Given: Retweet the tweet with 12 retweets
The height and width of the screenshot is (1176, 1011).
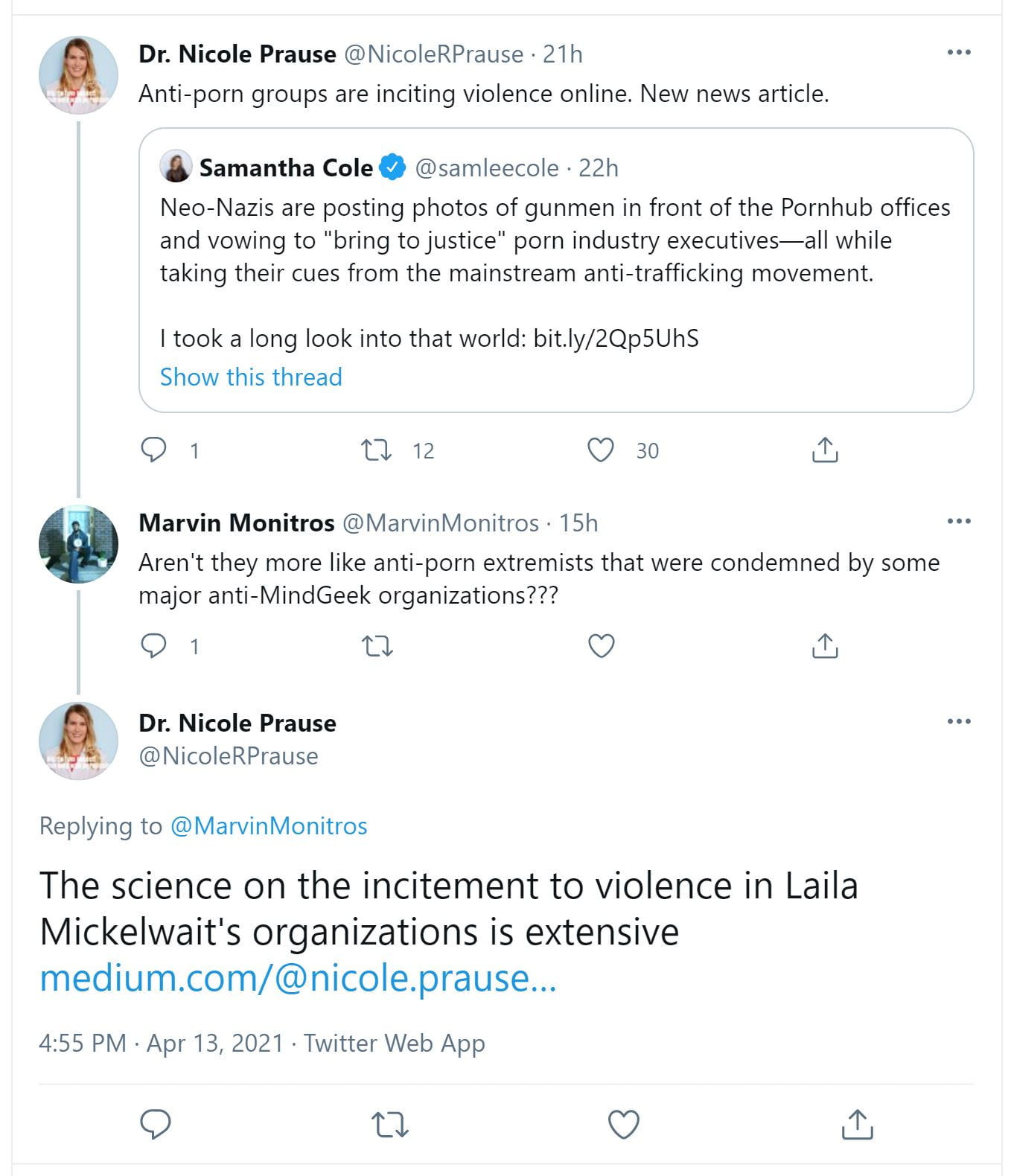Looking at the screenshot, I should point(377,450).
